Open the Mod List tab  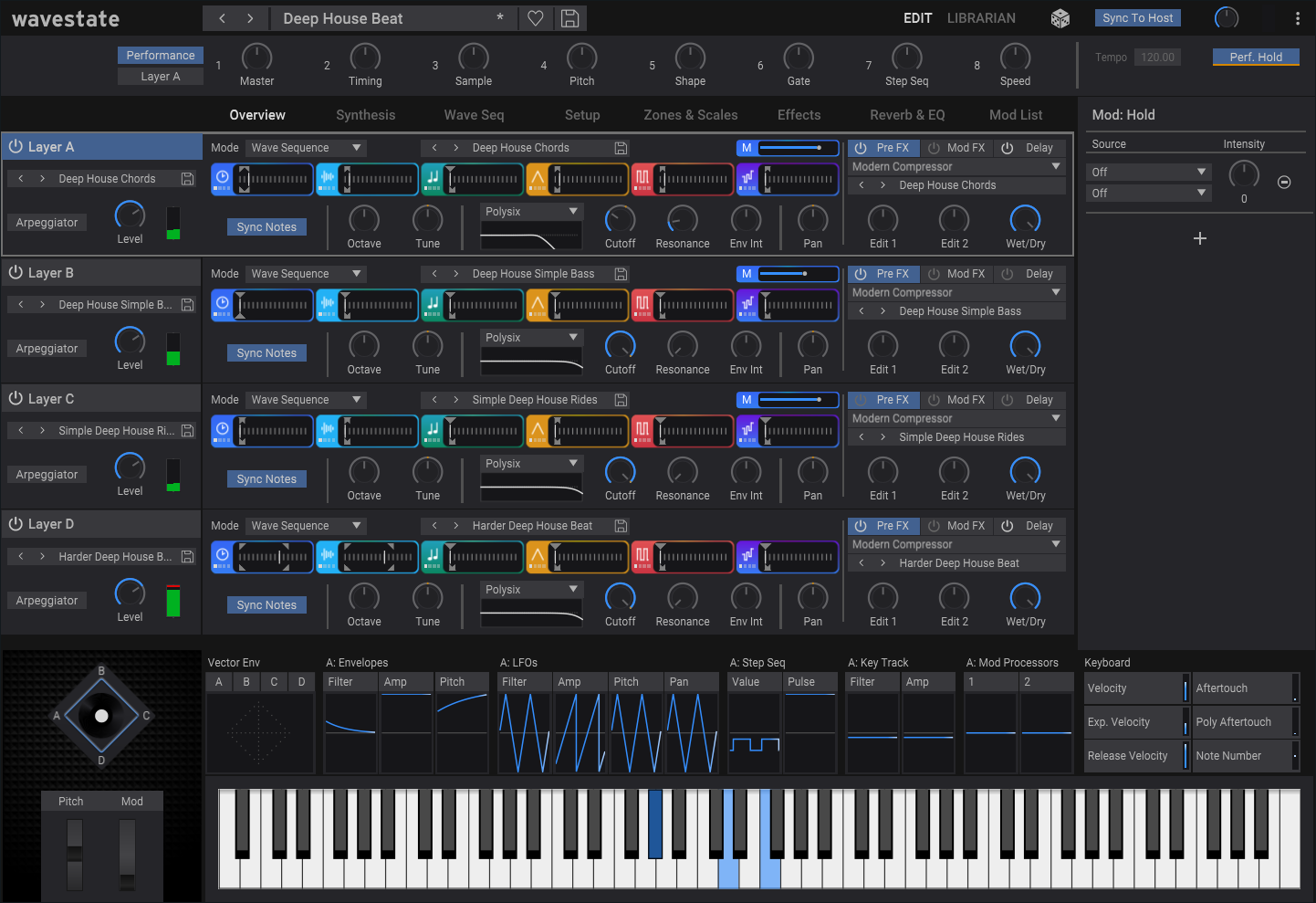(x=1016, y=115)
